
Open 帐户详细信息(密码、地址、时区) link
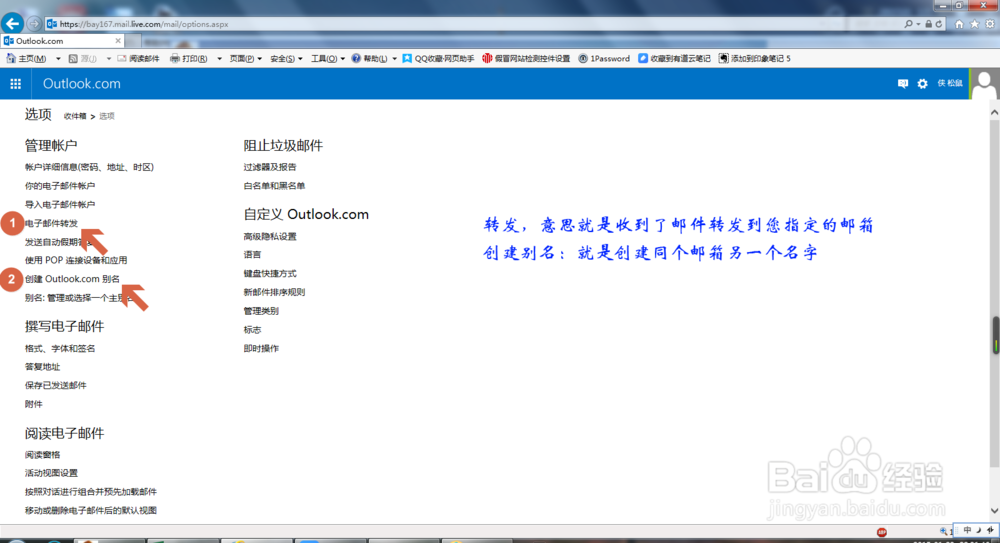click(x=89, y=167)
